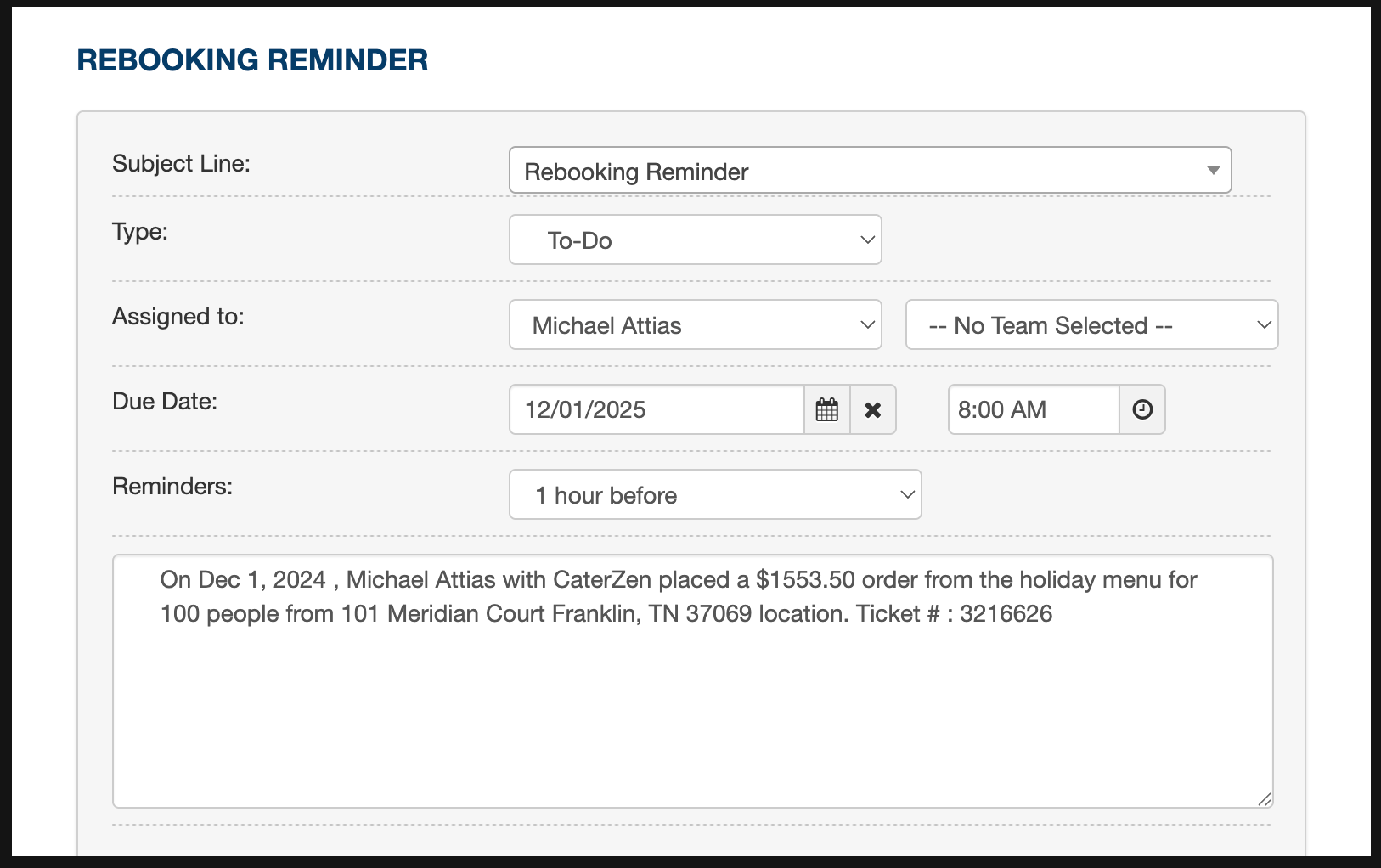Expand the Type dropdown showing To-Do
The width and height of the screenshot is (1381, 868).
(695, 240)
